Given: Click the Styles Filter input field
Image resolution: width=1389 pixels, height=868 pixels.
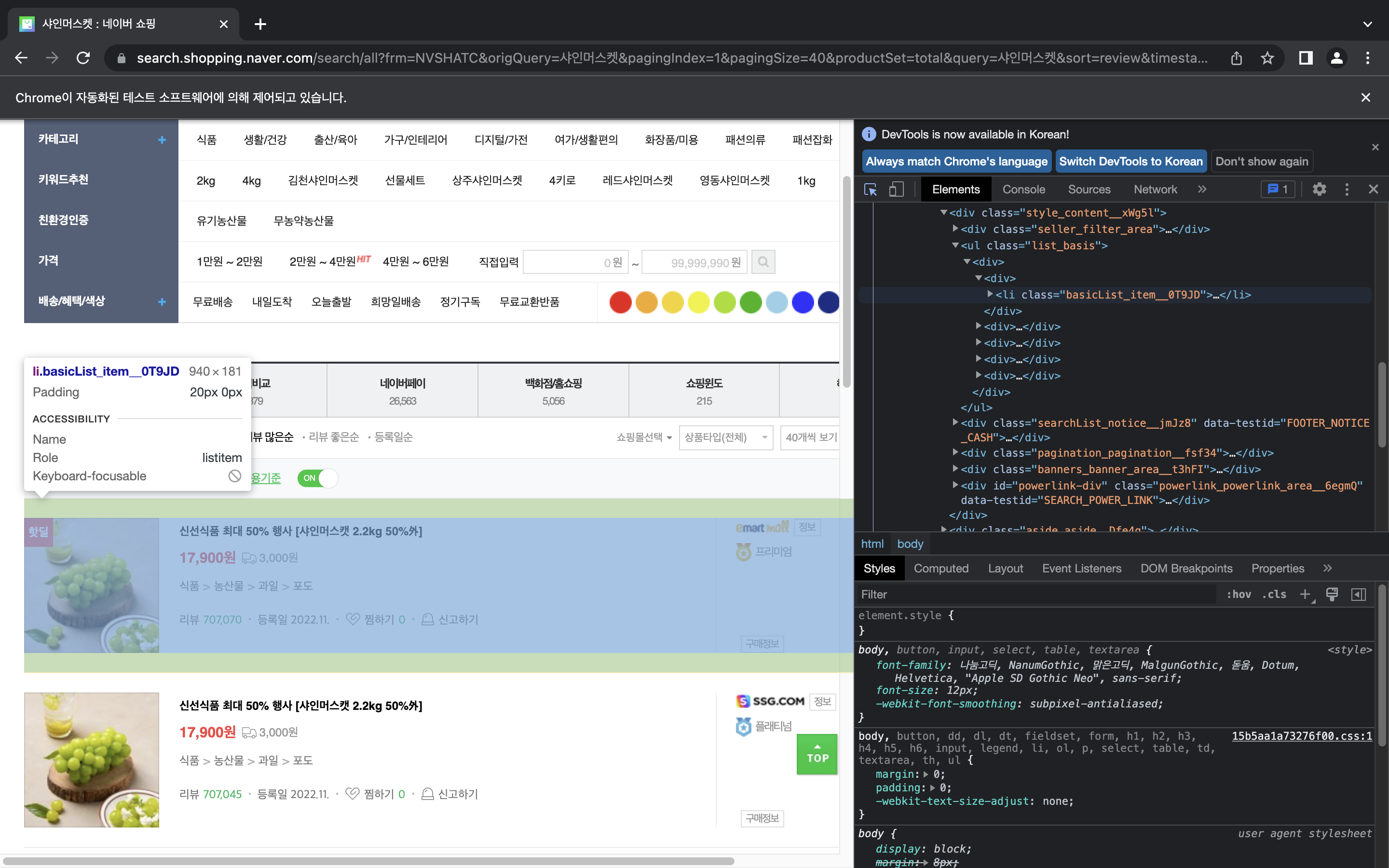Looking at the screenshot, I should tap(1033, 594).
